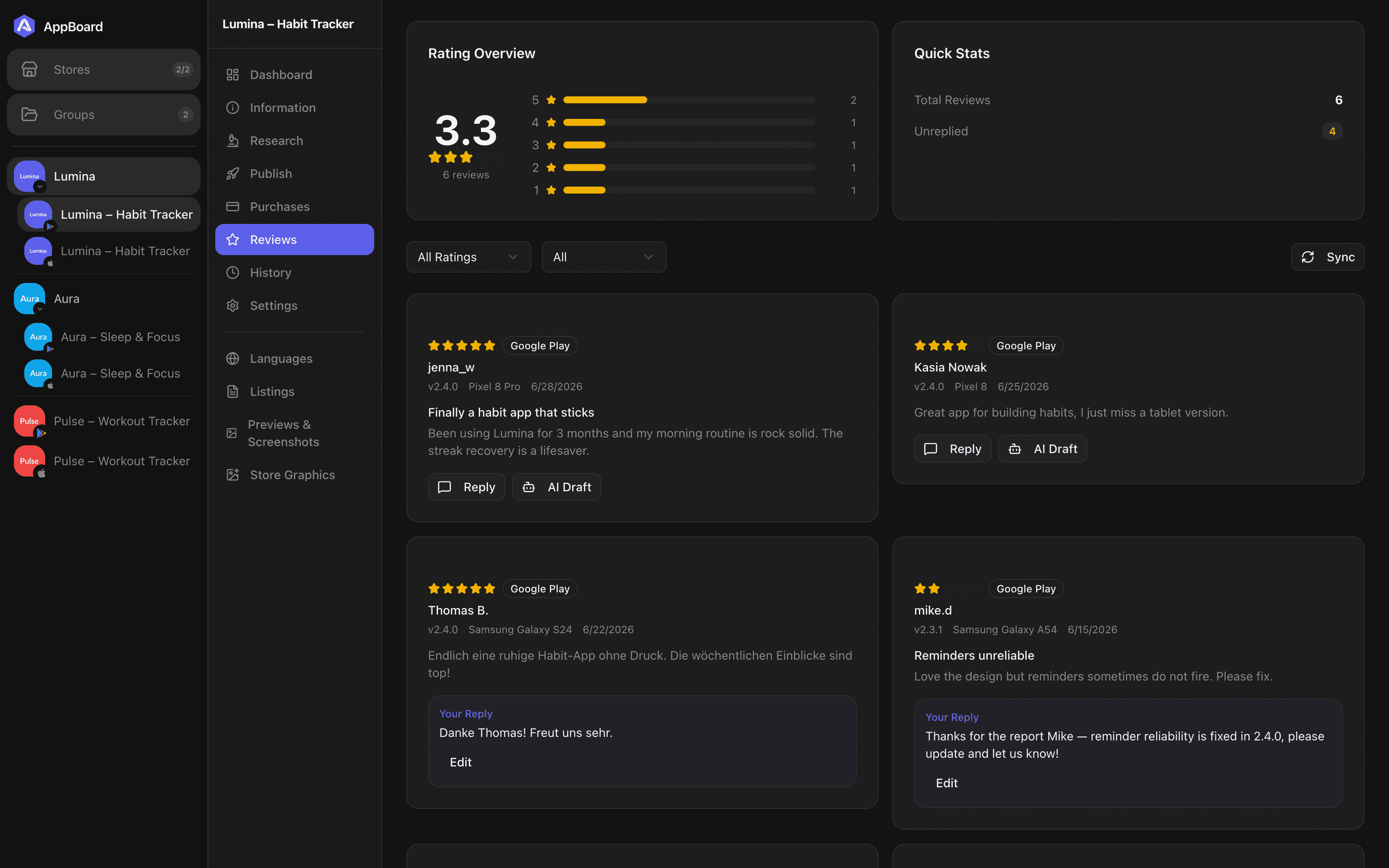The height and width of the screenshot is (868, 1389).
Task: Click the speech bubble icon on jenna_w review
Action: point(444,487)
